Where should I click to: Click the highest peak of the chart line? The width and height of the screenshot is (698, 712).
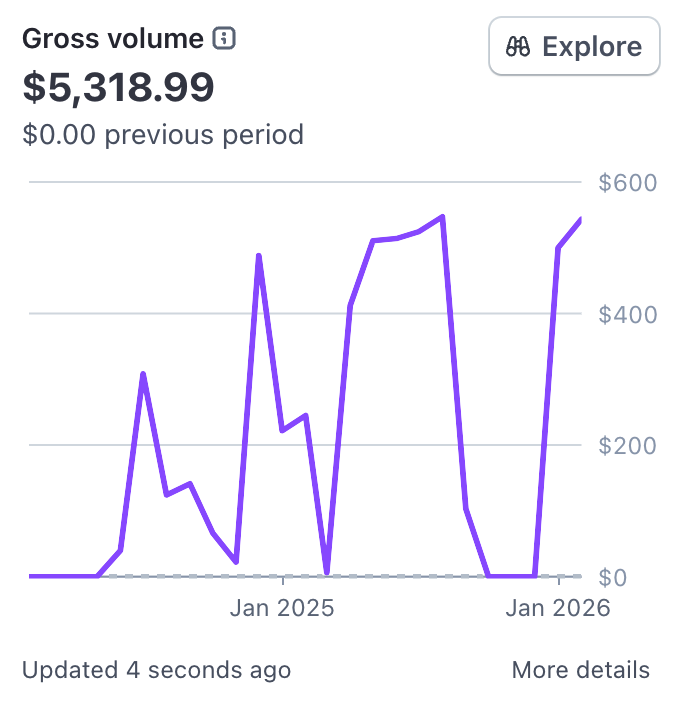click(442, 217)
